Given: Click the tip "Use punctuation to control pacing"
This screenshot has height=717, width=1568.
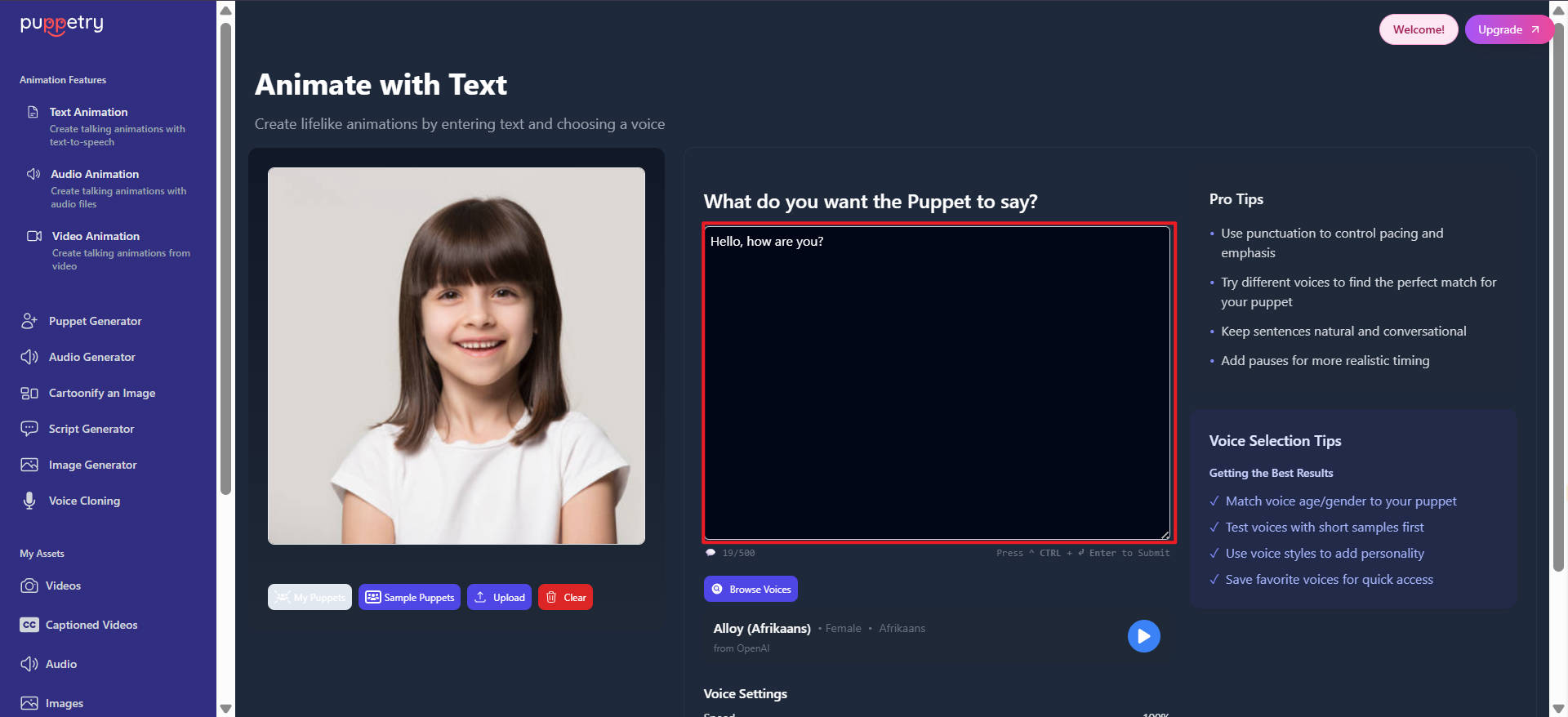Looking at the screenshot, I should pyautogui.click(x=1332, y=243).
